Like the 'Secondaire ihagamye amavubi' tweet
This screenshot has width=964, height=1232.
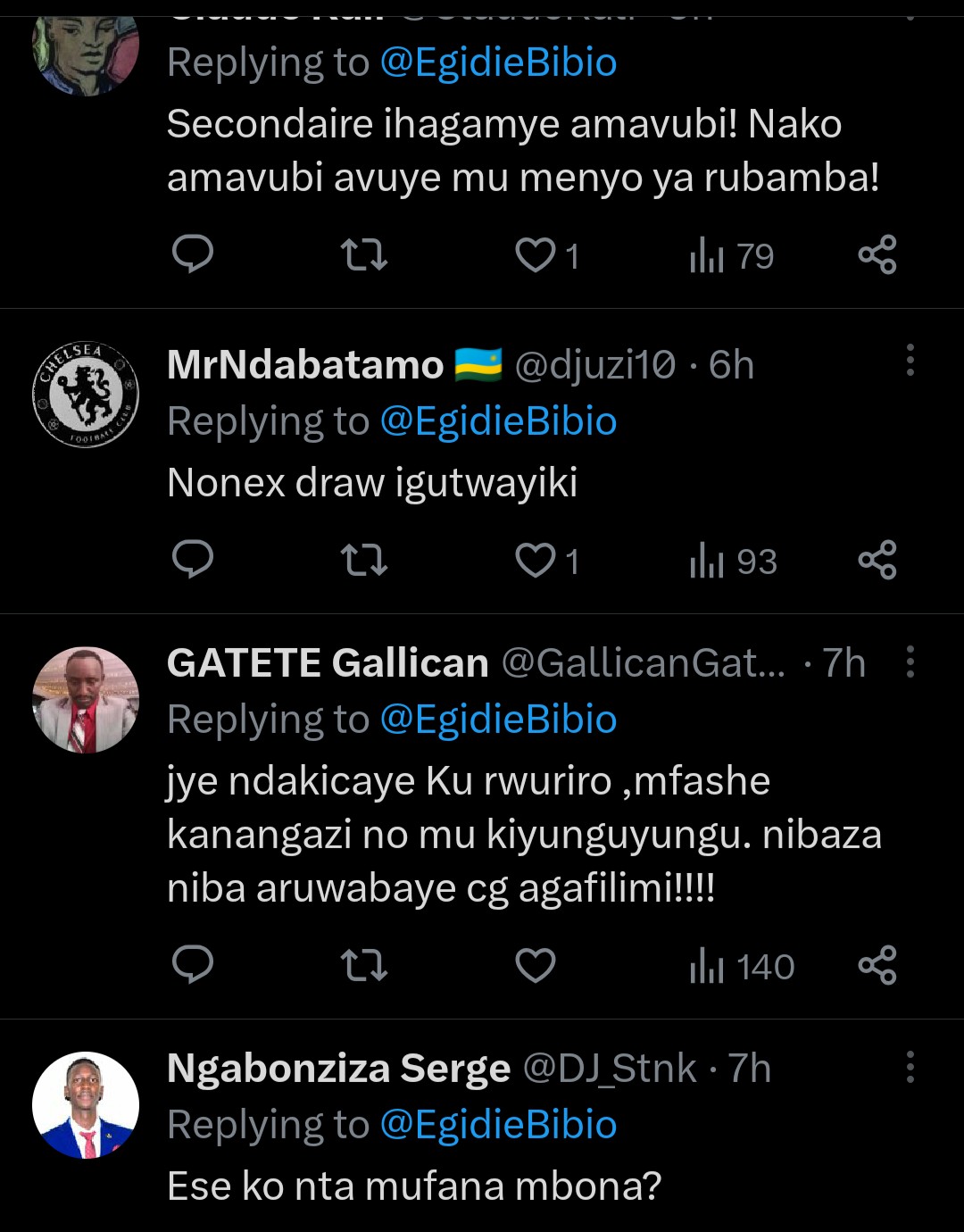click(x=536, y=256)
